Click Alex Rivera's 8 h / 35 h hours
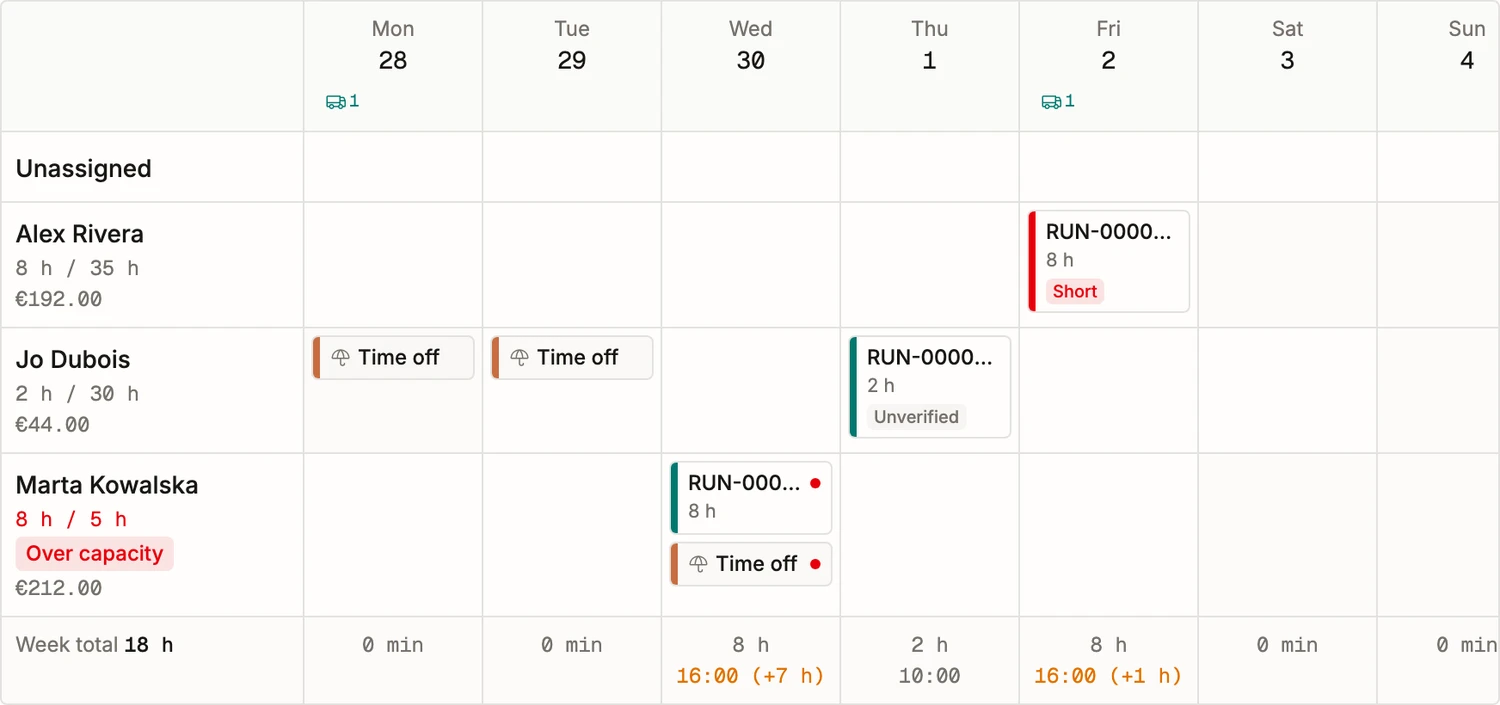Image resolution: width=1500 pixels, height=705 pixels. 77,268
